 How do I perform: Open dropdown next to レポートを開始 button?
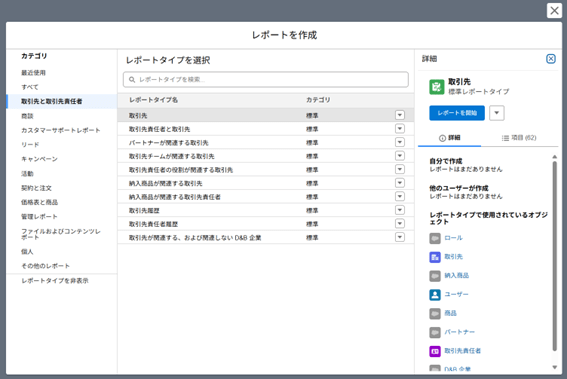tap(496, 113)
